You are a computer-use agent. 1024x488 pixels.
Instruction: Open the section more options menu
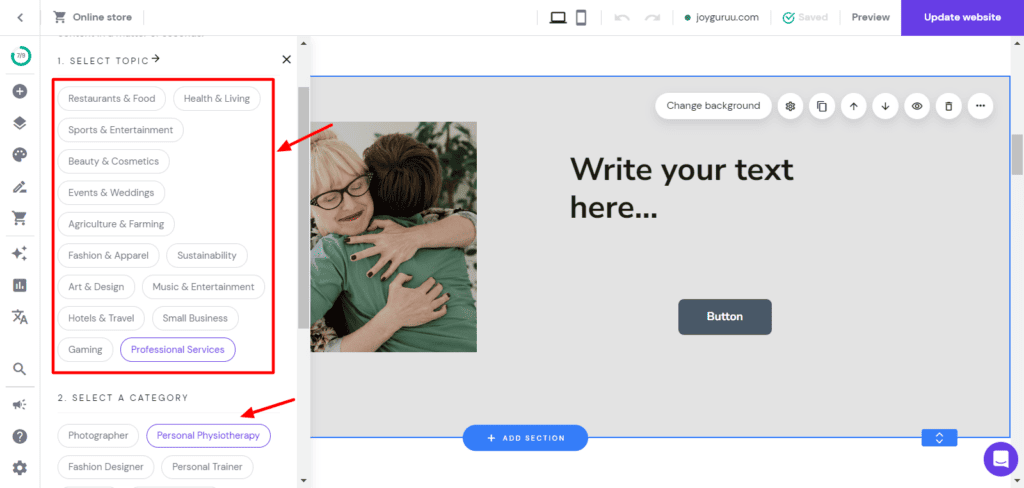[x=980, y=106]
